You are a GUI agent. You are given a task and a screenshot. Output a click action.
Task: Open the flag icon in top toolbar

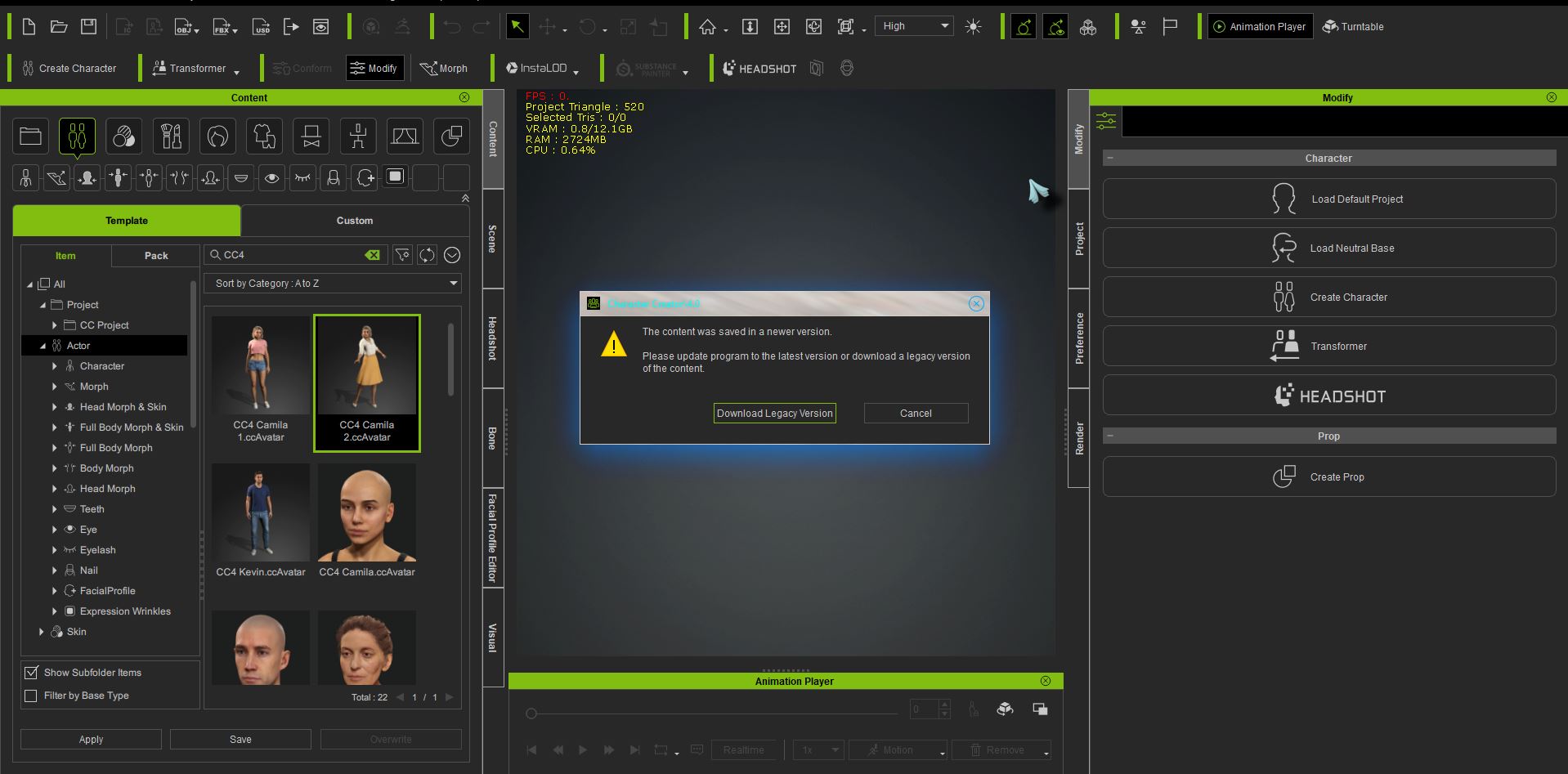tap(1170, 27)
